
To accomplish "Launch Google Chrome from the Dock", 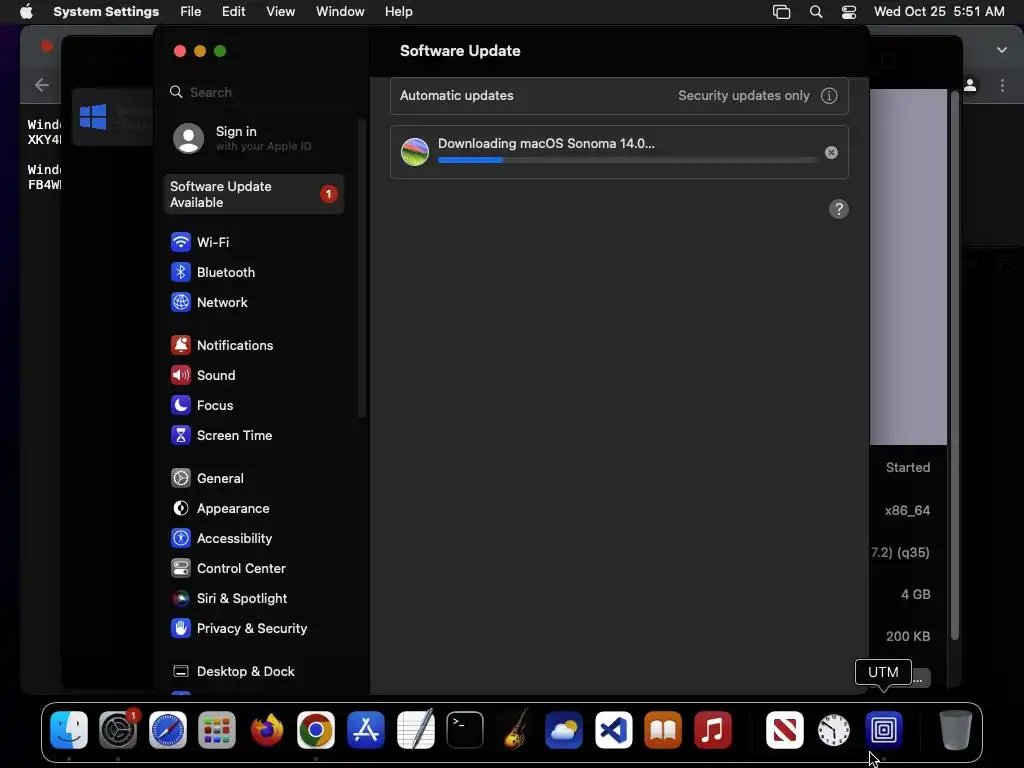I will (316, 730).
